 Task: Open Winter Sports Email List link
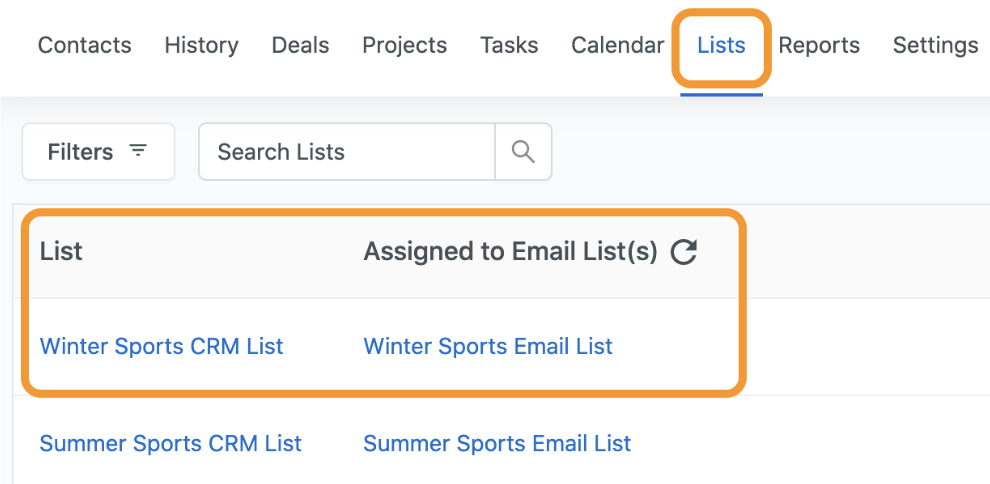(x=488, y=347)
